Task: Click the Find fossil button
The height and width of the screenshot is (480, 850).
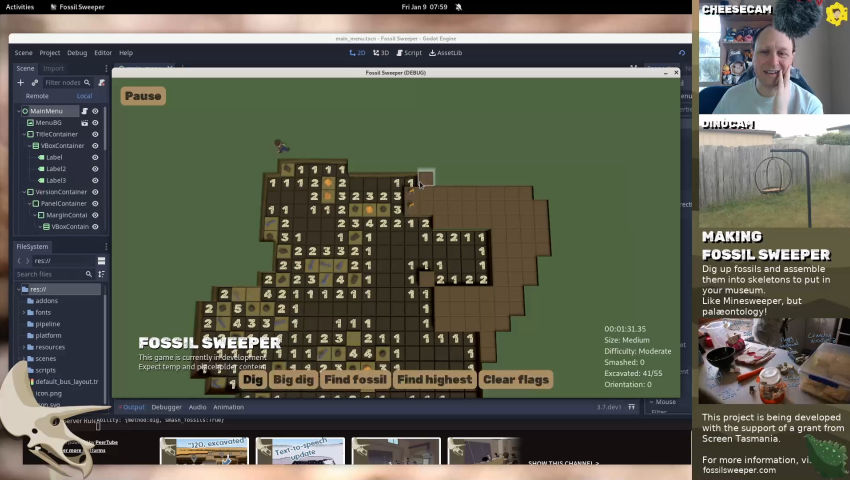Action: (x=355, y=380)
